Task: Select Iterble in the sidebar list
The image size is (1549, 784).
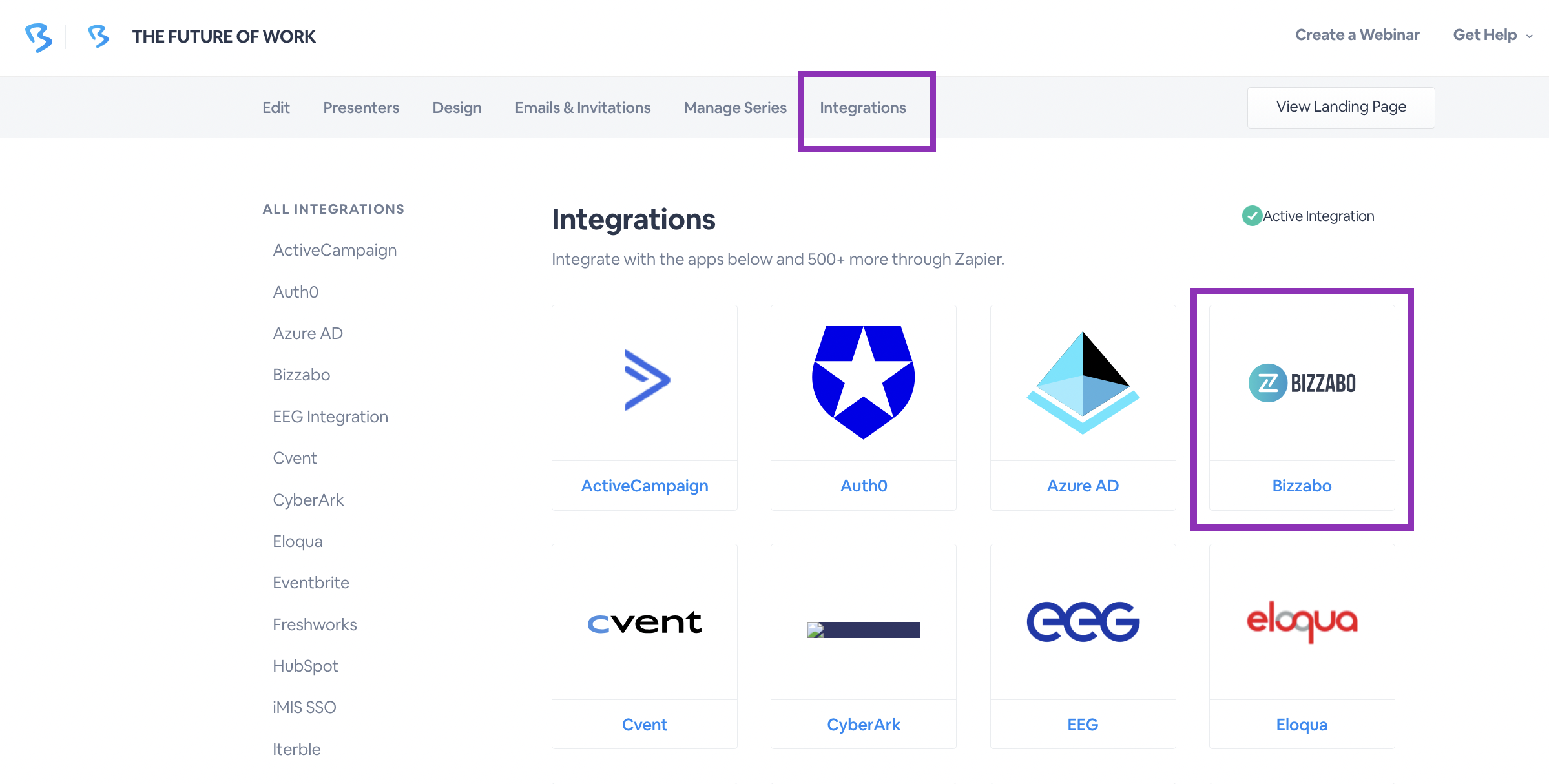Action: (296, 749)
